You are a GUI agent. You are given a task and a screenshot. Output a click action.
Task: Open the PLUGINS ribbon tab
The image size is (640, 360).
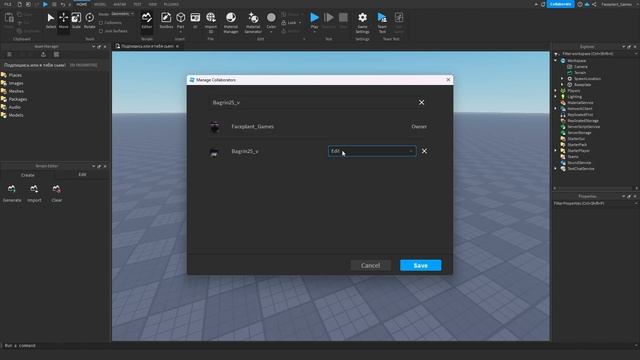pos(171,4)
